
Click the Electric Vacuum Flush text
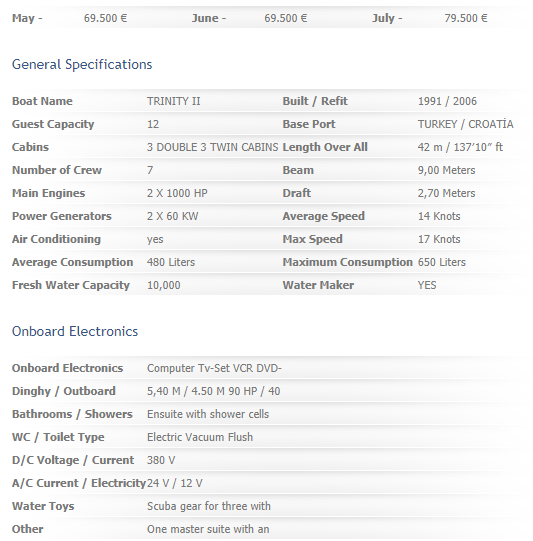200,437
